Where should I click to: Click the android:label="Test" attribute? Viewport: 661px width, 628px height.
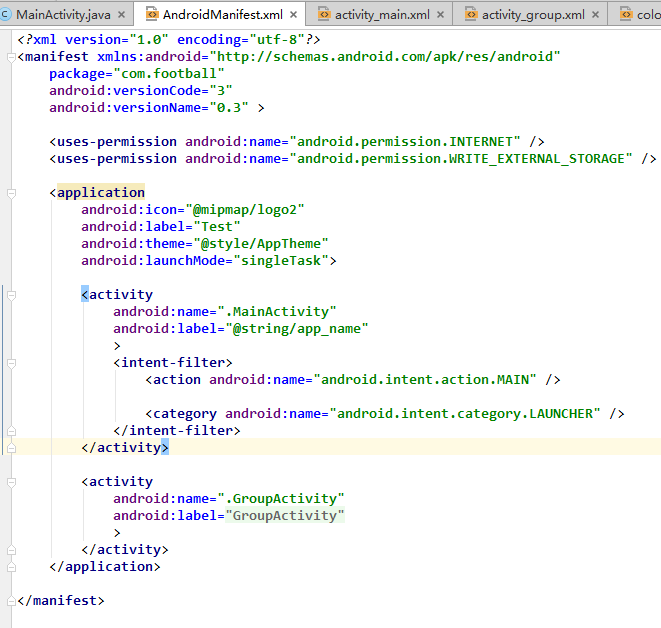click(x=161, y=227)
